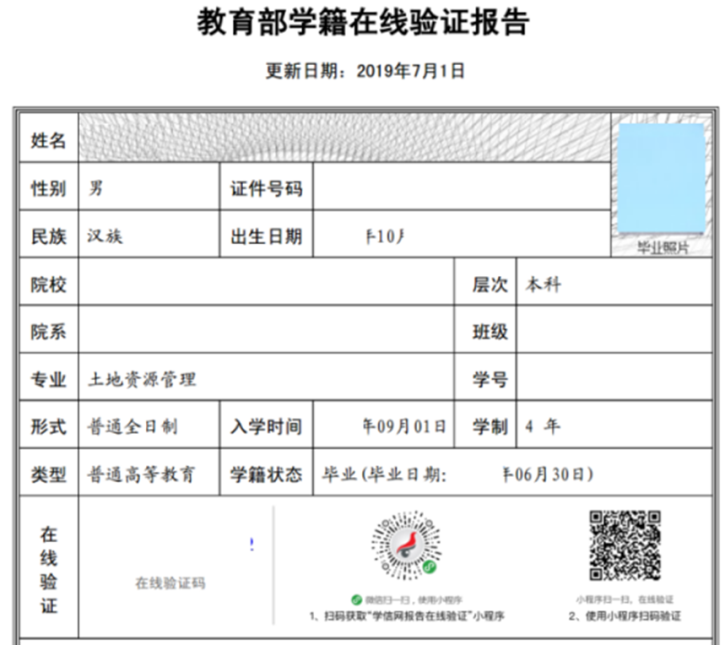
Task: Click the 出生日期 value cell
Action: point(385,236)
